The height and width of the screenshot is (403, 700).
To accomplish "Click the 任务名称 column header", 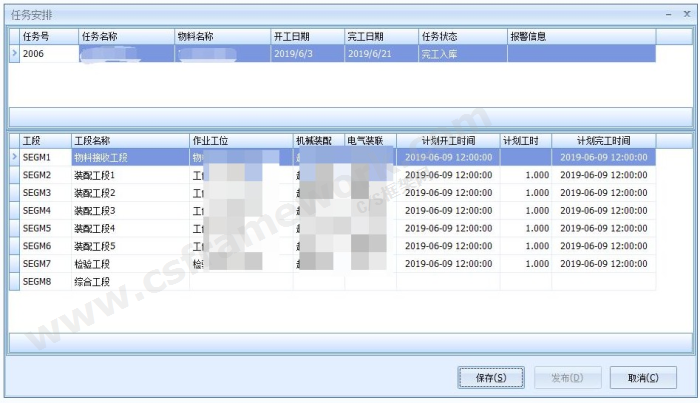I will 124,37.
